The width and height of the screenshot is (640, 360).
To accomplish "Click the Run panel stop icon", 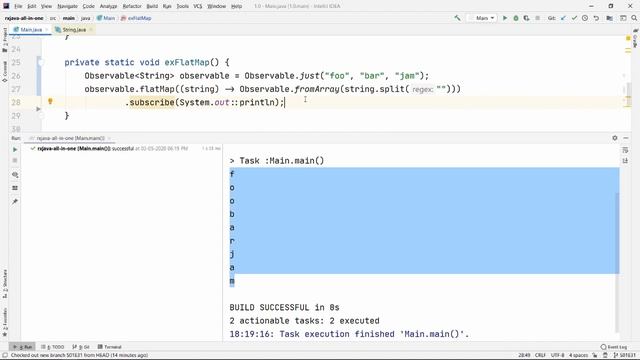I will pyautogui.click(x=15, y=160).
